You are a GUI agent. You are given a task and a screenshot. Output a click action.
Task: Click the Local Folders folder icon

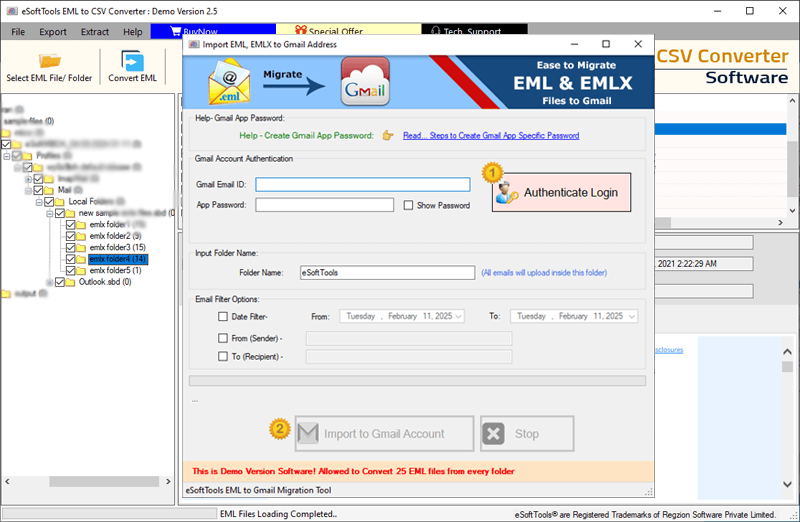click(x=60, y=202)
